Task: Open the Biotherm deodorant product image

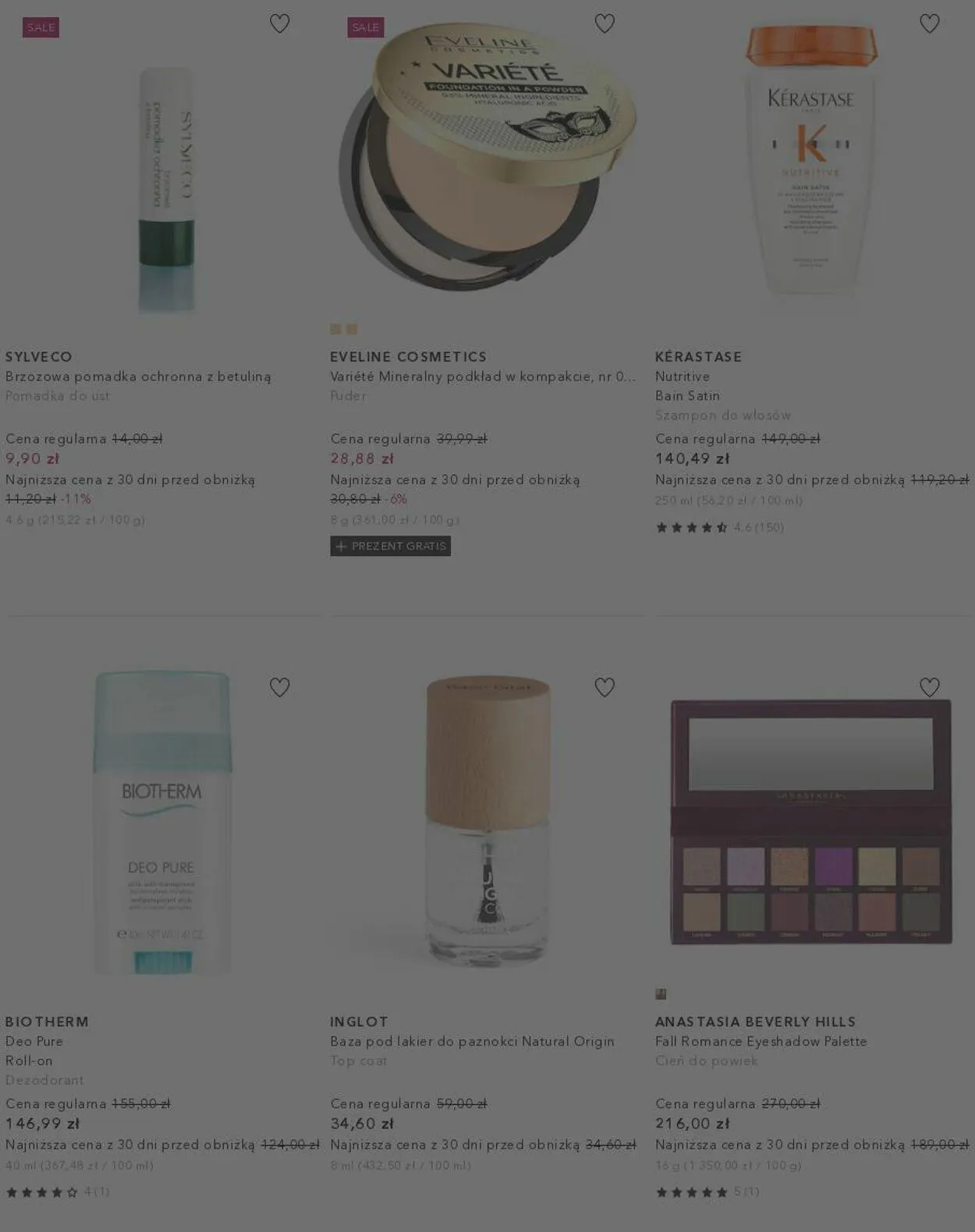Action: [x=162, y=823]
